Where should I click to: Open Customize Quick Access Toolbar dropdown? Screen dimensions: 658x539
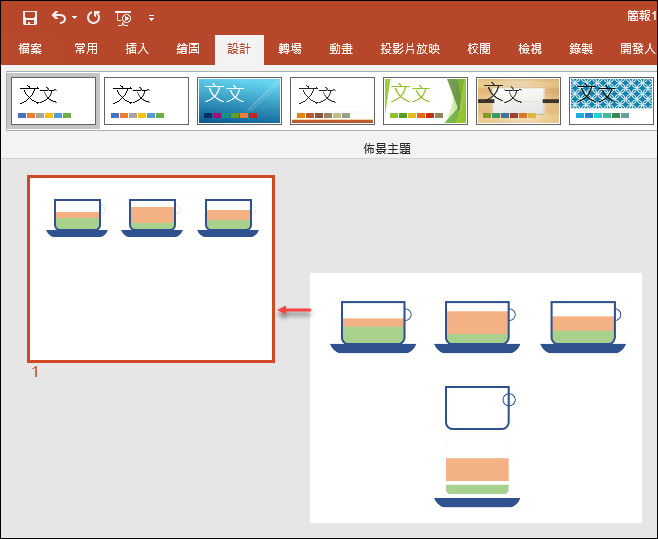pyautogui.click(x=151, y=18)
